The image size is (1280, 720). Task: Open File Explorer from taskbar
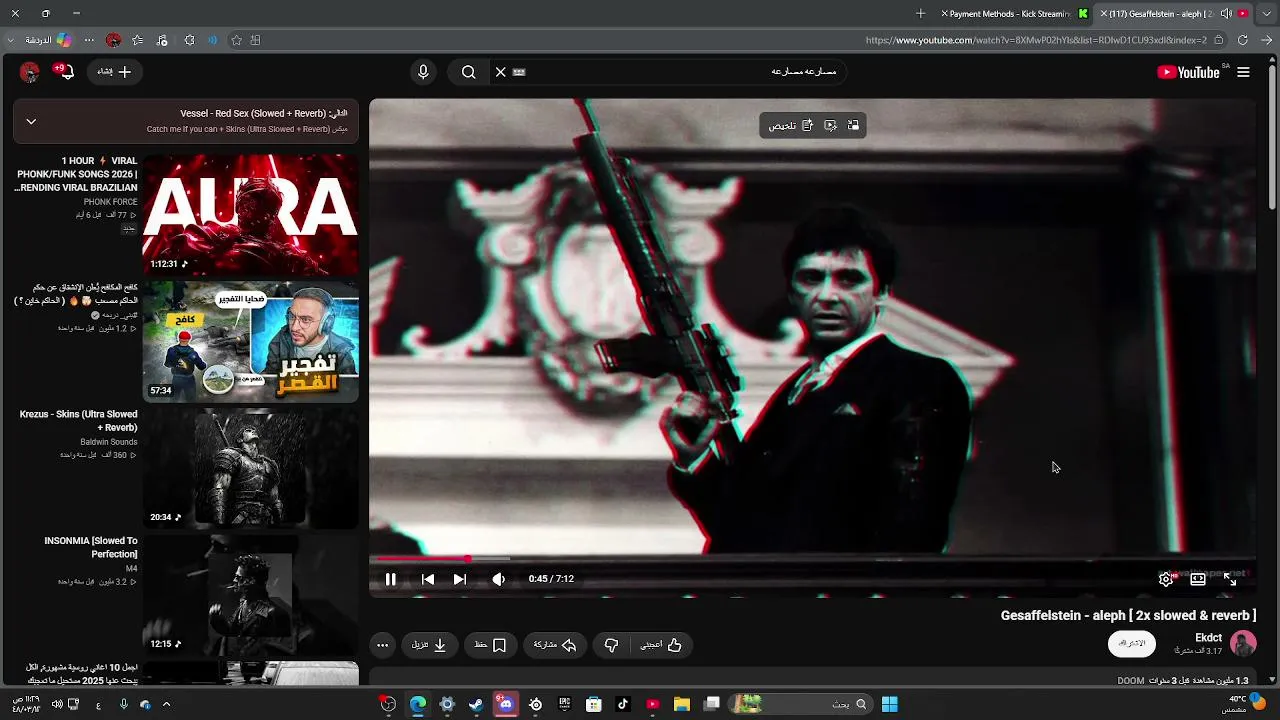pos(682,704)
